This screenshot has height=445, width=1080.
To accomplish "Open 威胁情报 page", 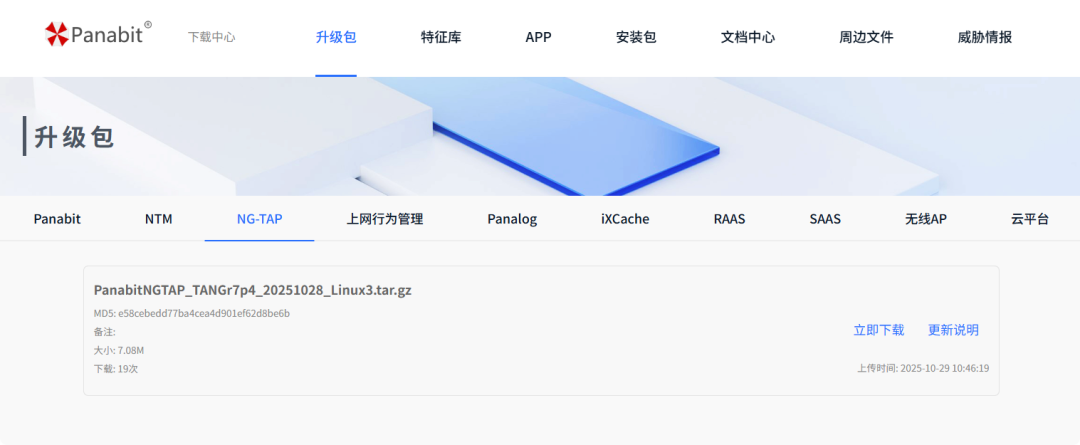I will 985,37.
